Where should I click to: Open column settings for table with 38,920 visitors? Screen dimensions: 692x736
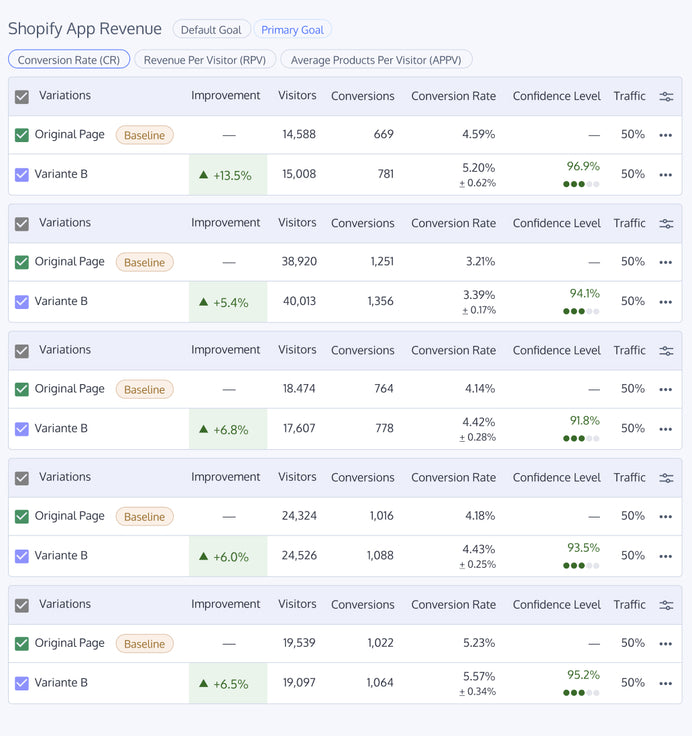(666, 224)
